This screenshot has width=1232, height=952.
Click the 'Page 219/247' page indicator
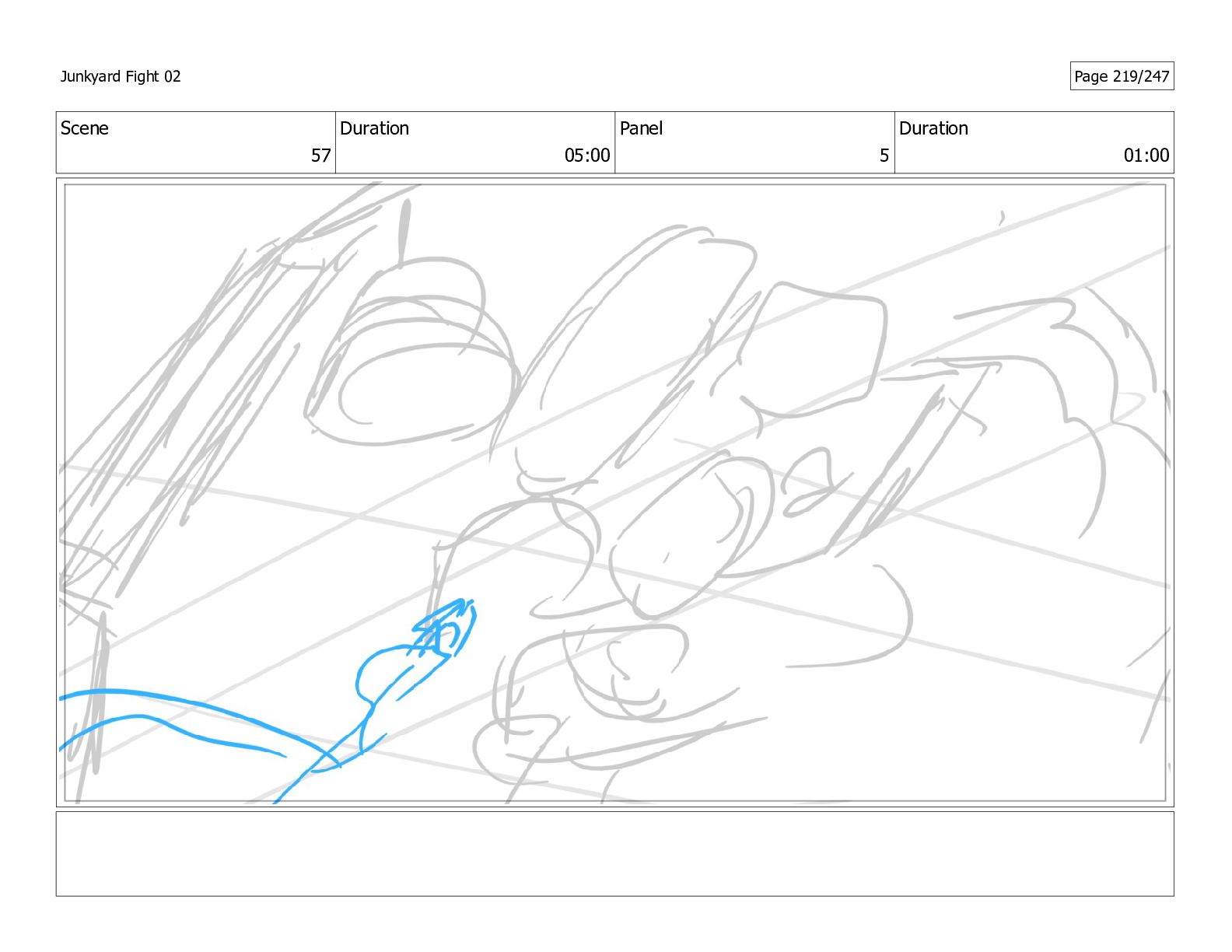(1122, 76)
